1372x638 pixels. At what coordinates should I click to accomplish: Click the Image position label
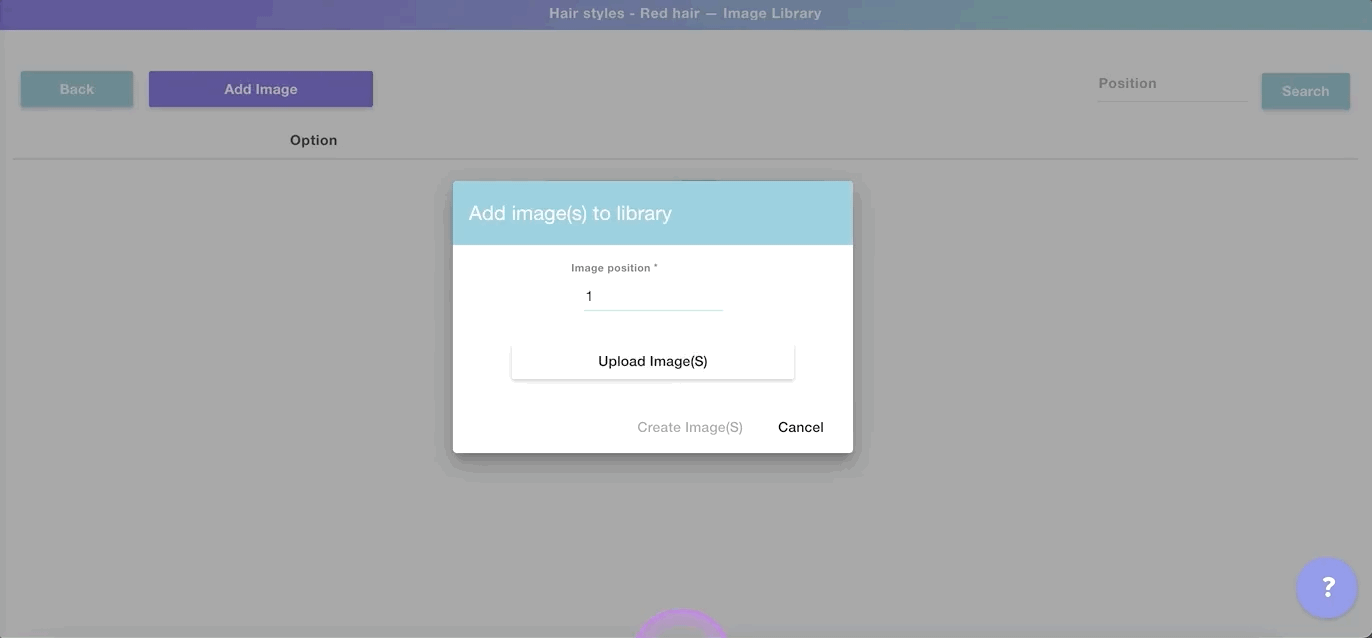pos(610,268)
